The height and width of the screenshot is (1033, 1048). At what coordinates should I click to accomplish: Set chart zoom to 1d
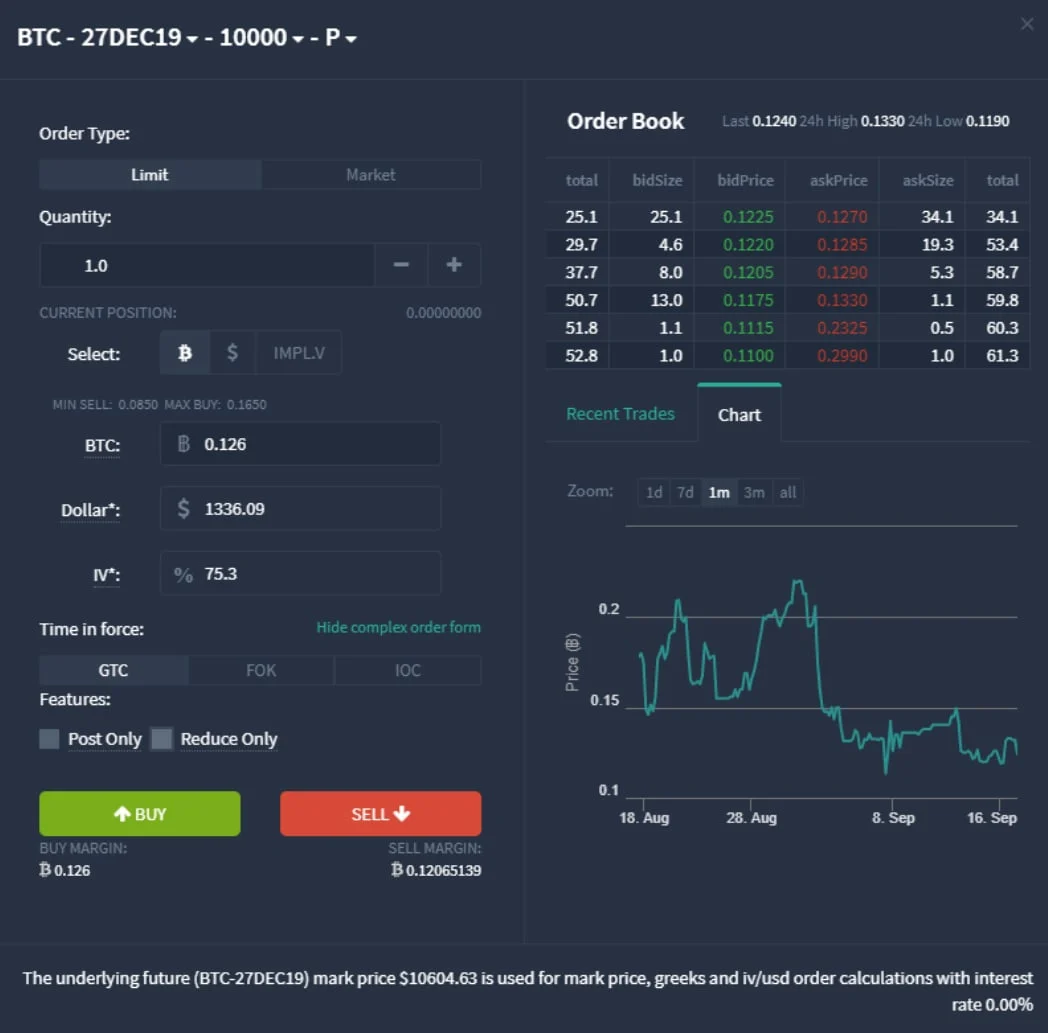tap(654, 492)
